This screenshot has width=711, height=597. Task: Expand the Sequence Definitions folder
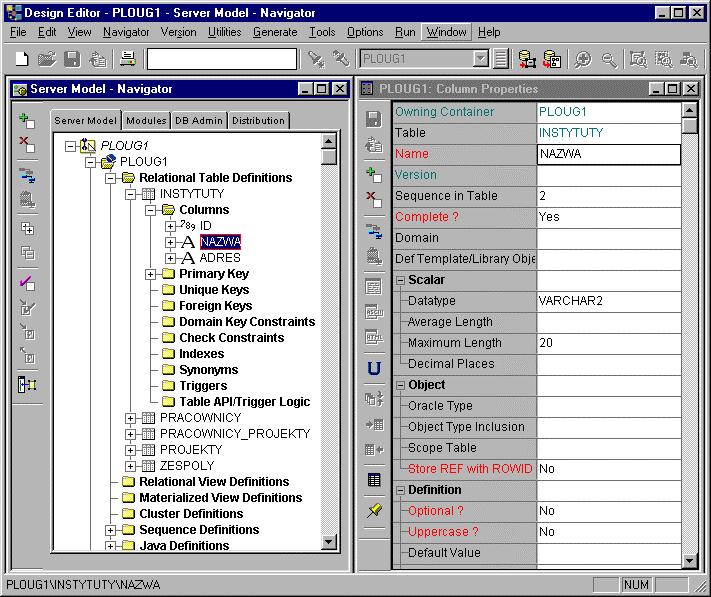pos(111,530)
